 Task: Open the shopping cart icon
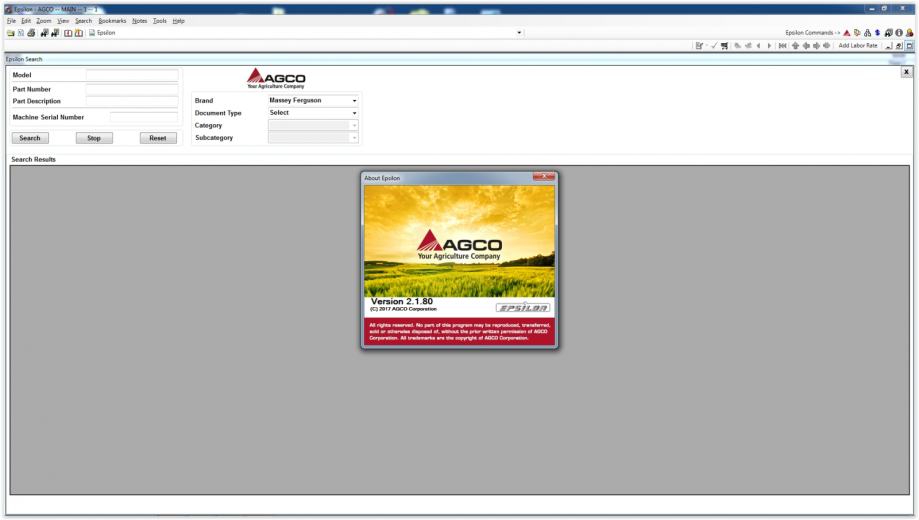coord(724,46)
